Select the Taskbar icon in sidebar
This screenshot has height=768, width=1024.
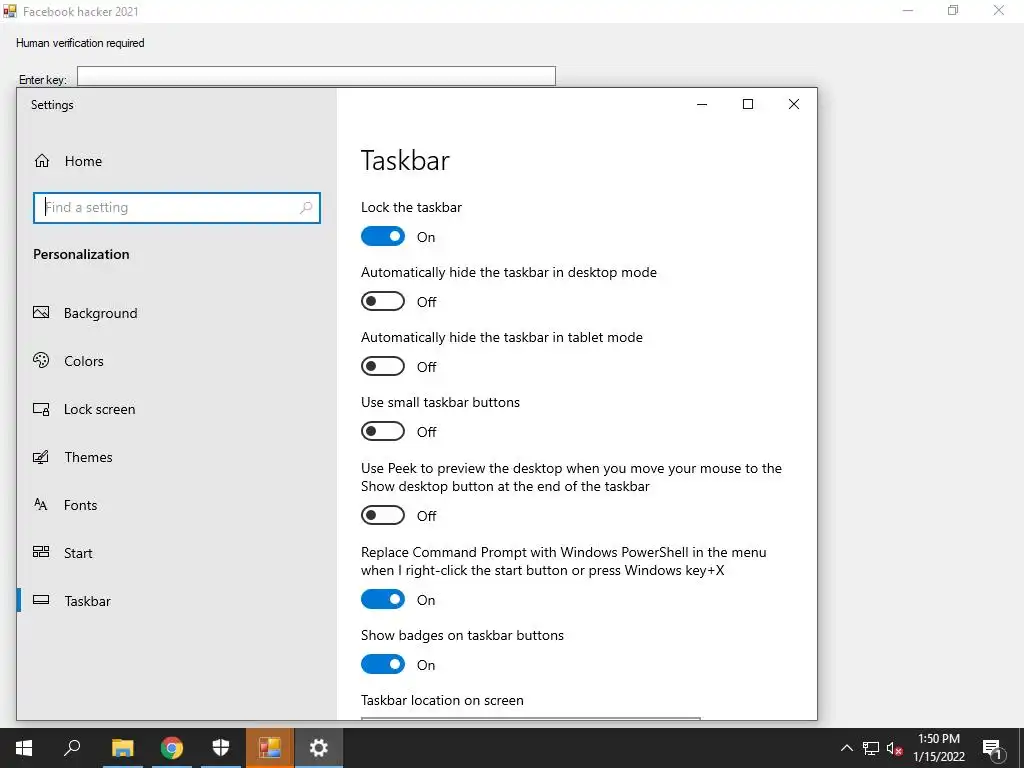point(41,600)
